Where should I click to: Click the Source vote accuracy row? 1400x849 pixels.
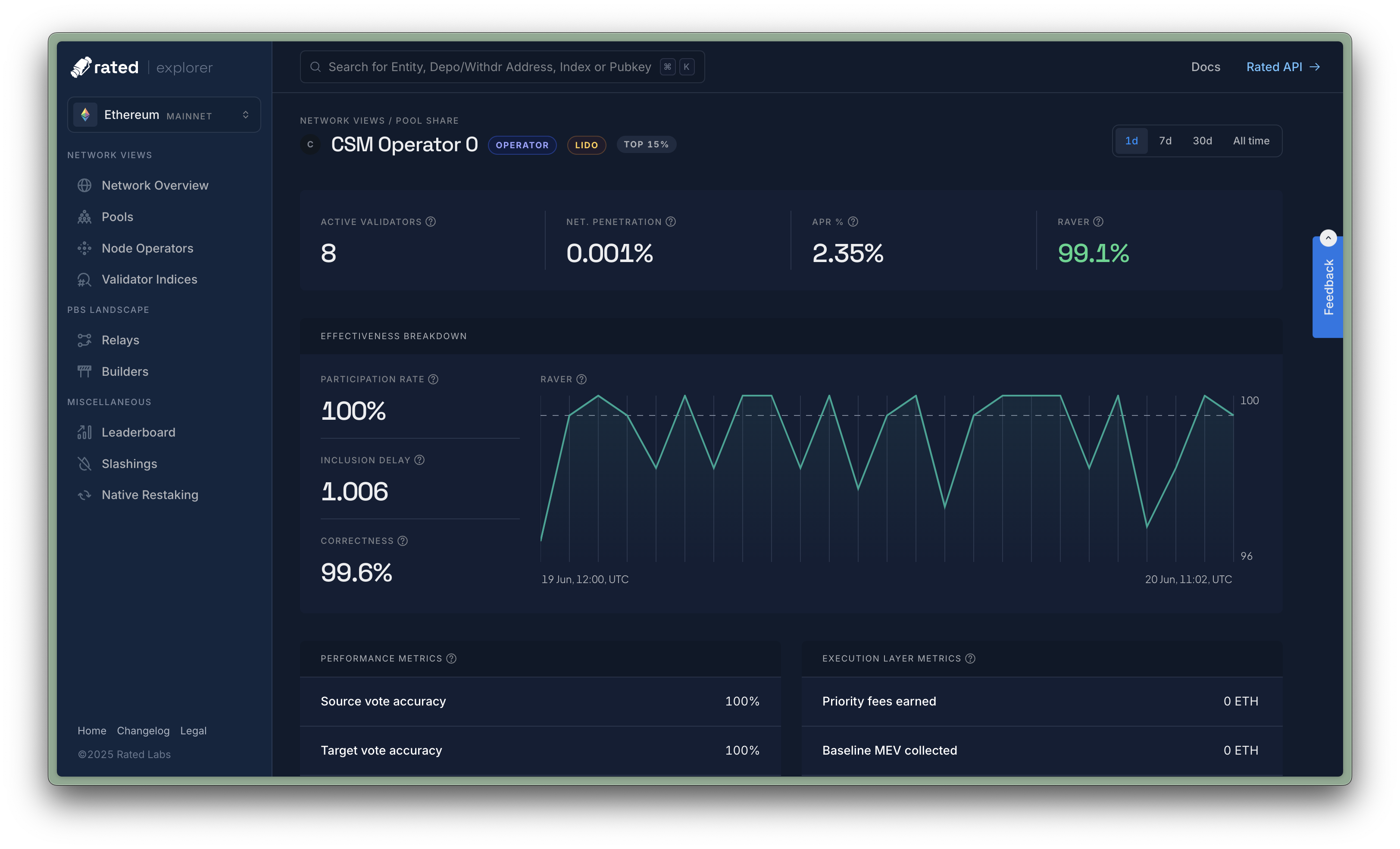541,701
